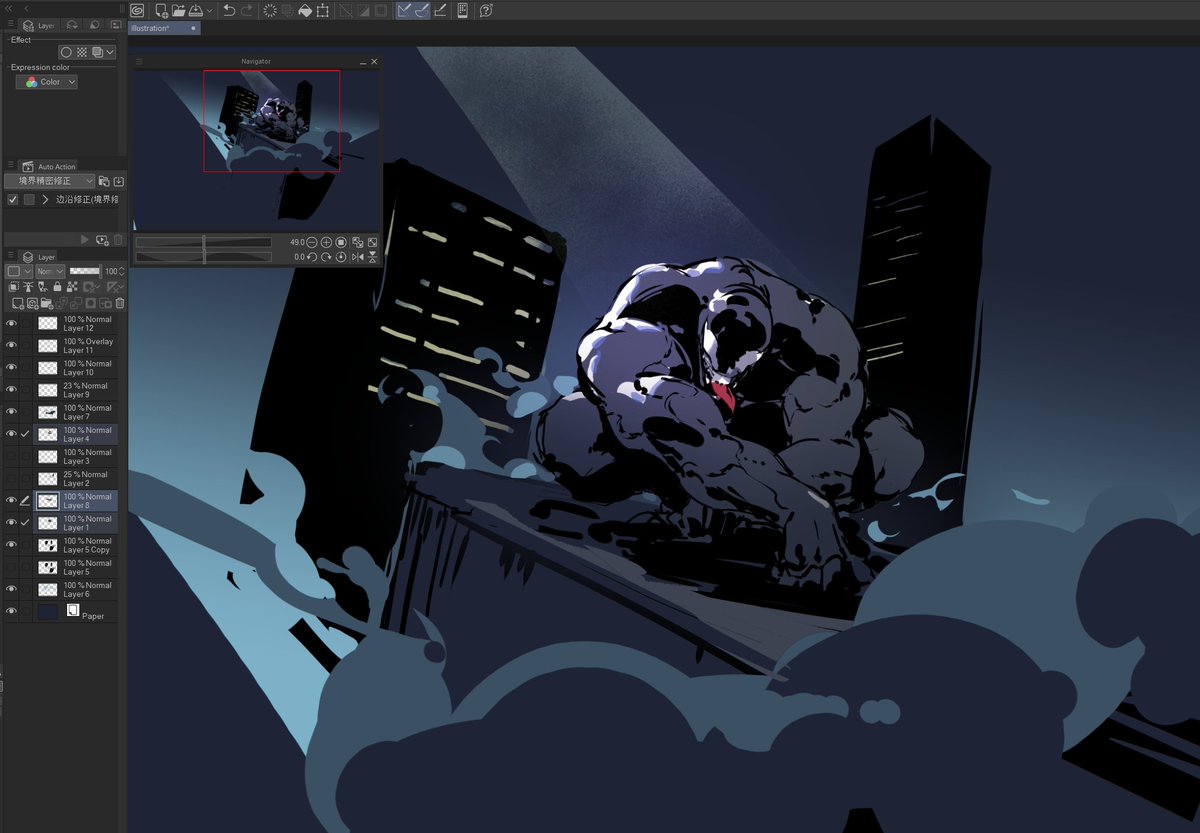Screen dimensions: 1200x833
Task: Zoom out in the Navigator
Action: tap(312, 242)
